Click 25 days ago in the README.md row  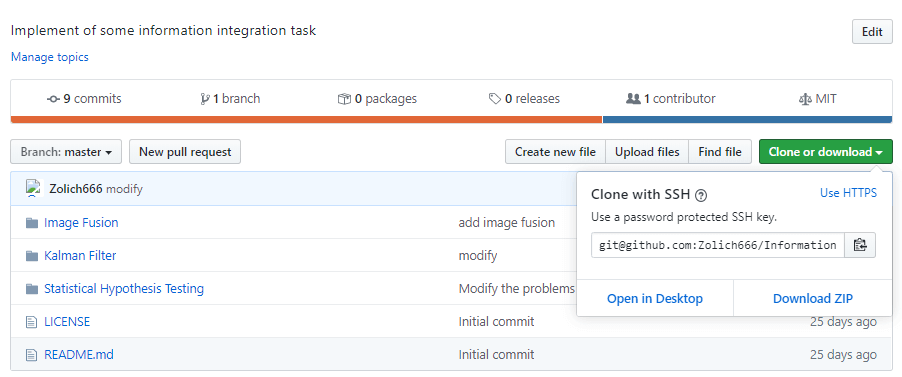coord(843,355)
